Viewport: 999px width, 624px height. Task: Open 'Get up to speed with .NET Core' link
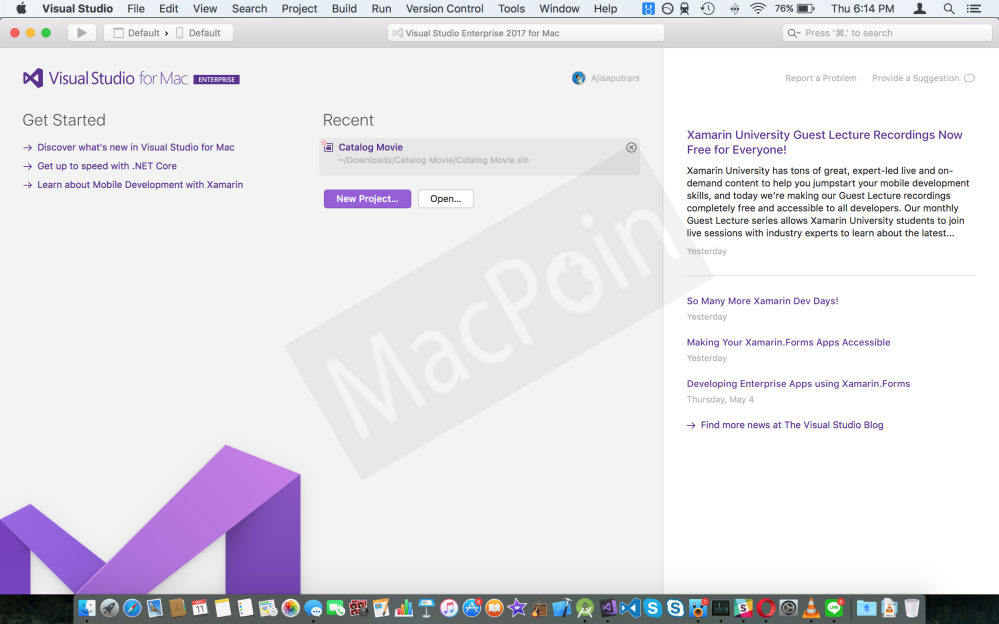coord(107,166)
